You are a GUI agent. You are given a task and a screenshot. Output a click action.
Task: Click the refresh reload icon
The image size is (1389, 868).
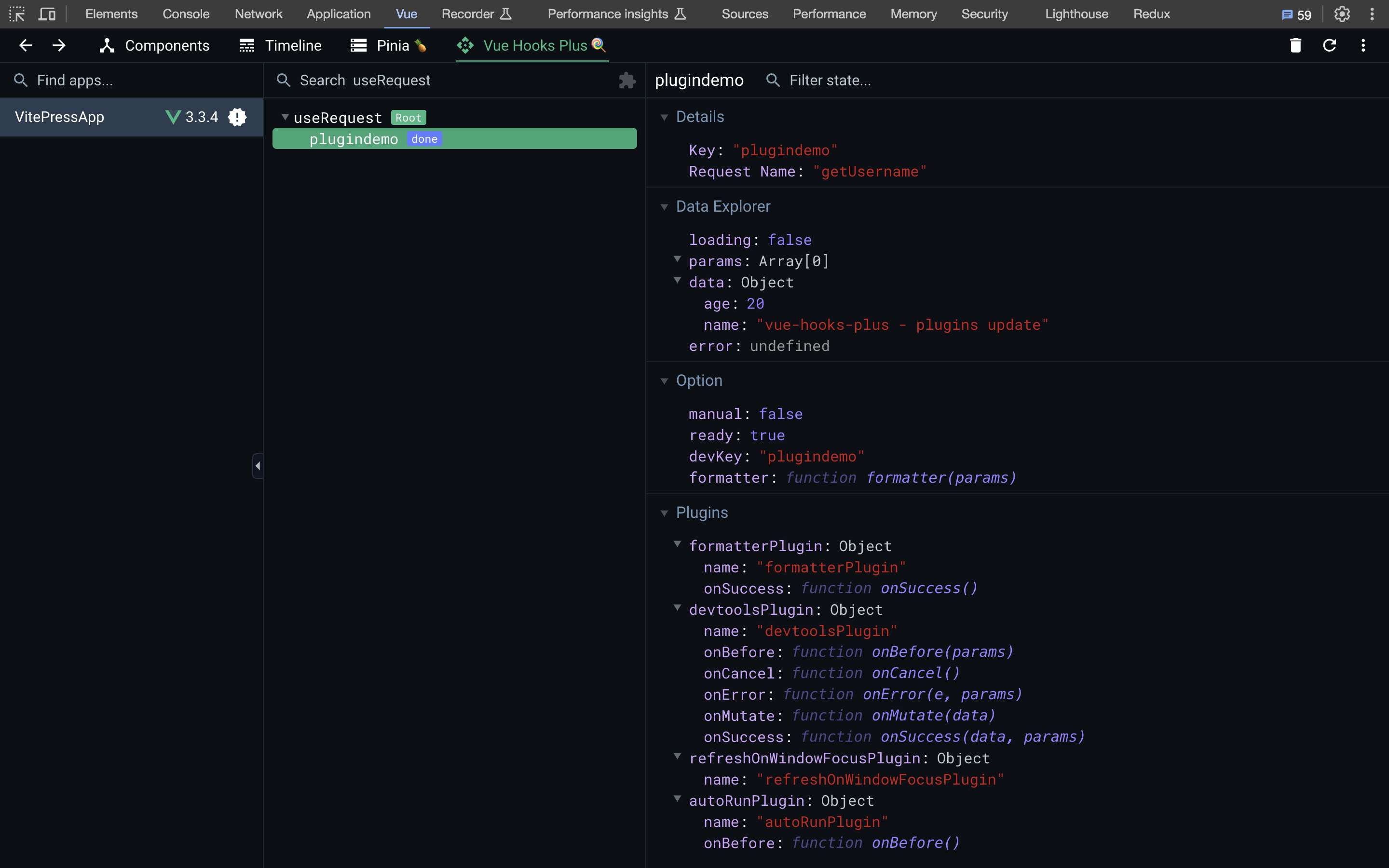(x=1329, y=45)
